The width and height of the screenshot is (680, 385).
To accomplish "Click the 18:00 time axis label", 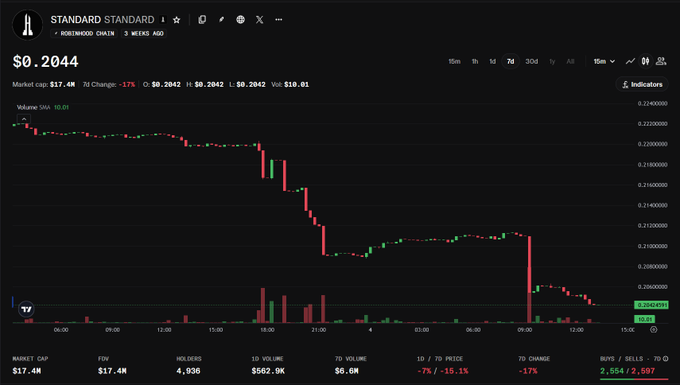I will click(x=267, y=330).
